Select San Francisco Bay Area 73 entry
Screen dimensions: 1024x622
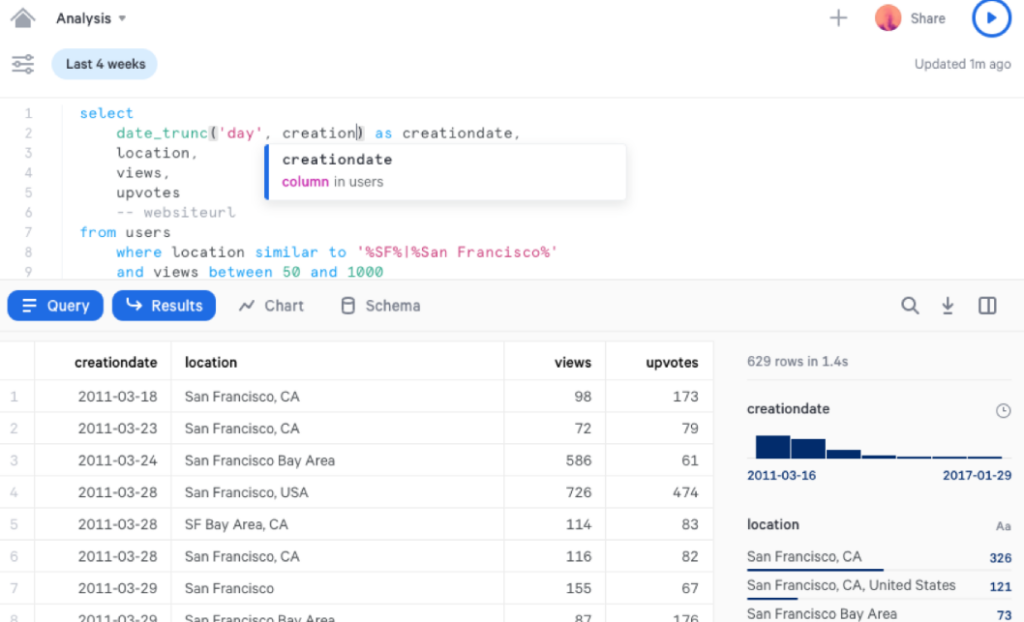(x=879, y=614)
